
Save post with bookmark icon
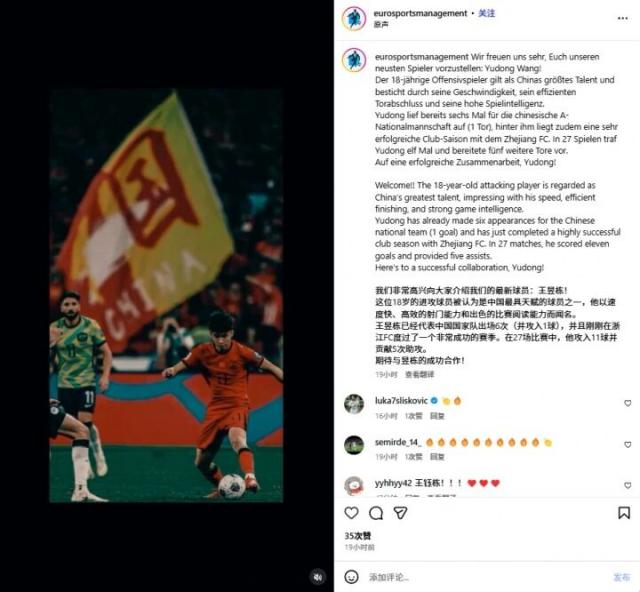click(624, 513)
